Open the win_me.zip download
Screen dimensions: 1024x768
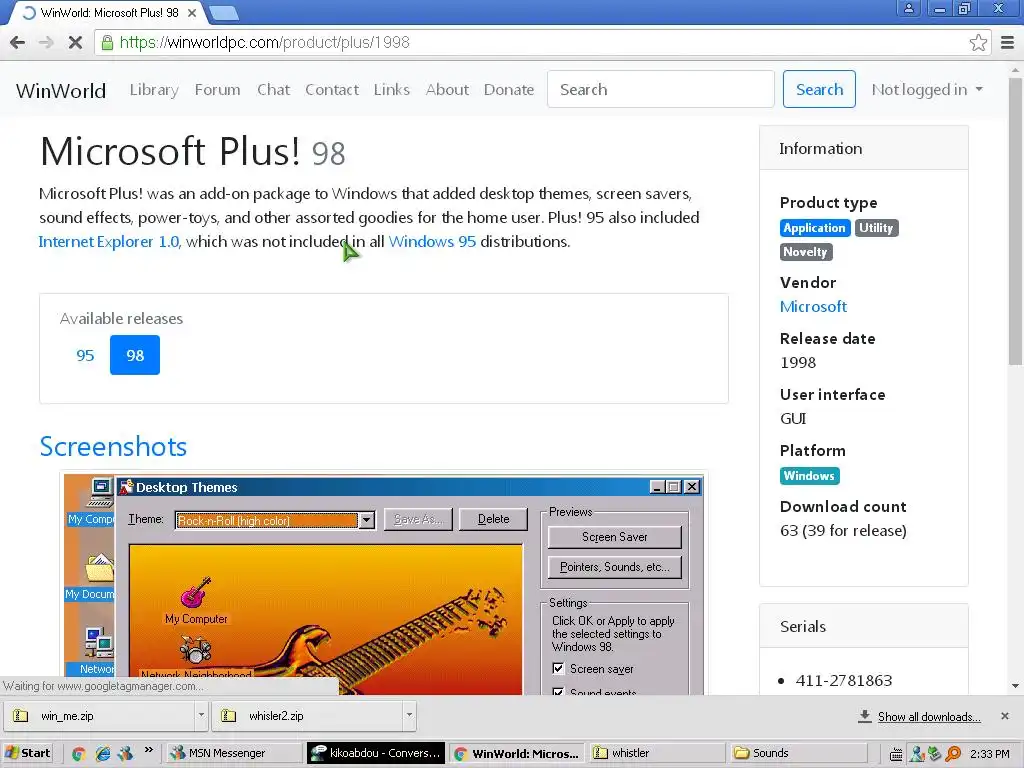point(101,716)
